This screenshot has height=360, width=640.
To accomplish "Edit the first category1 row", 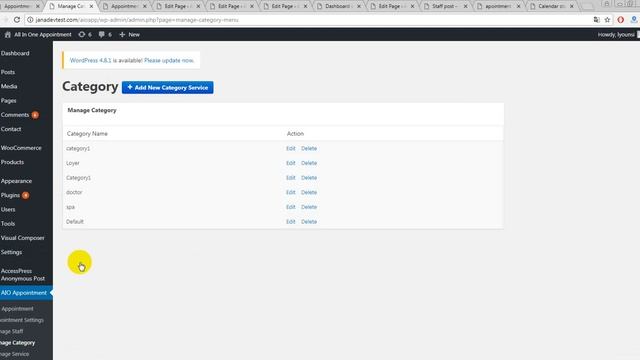I will pos(291,149).
